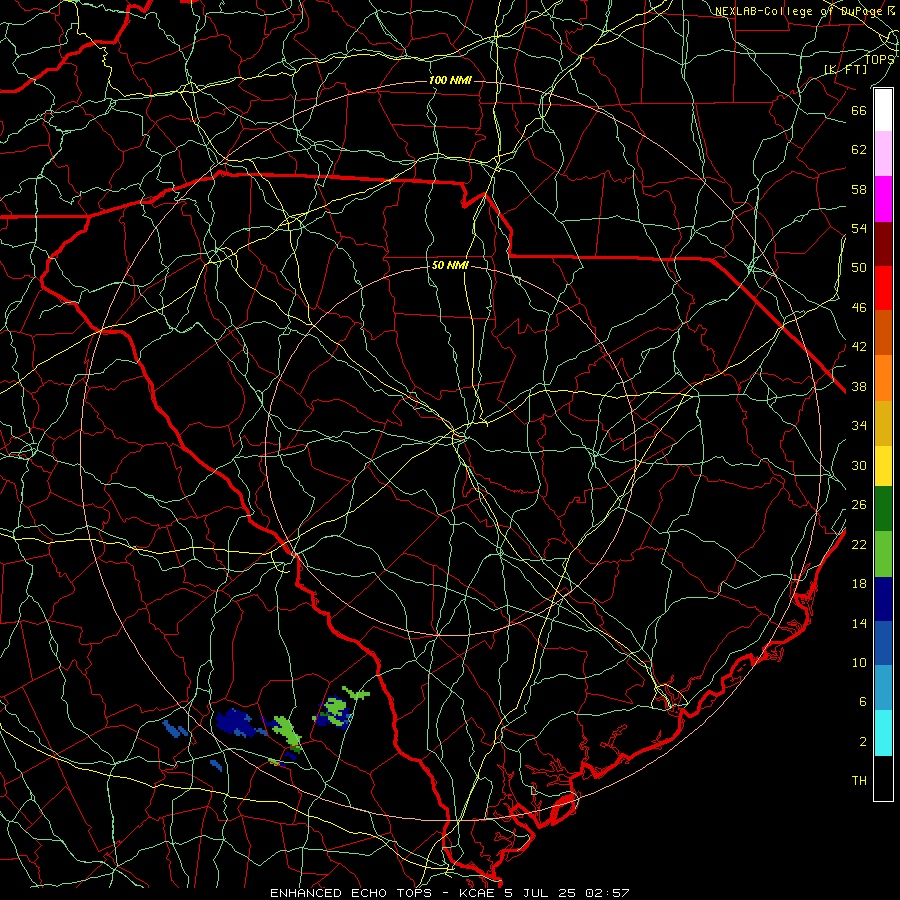Click the "38" legend value
Viewport: 900px width, 900px height.
859,386
